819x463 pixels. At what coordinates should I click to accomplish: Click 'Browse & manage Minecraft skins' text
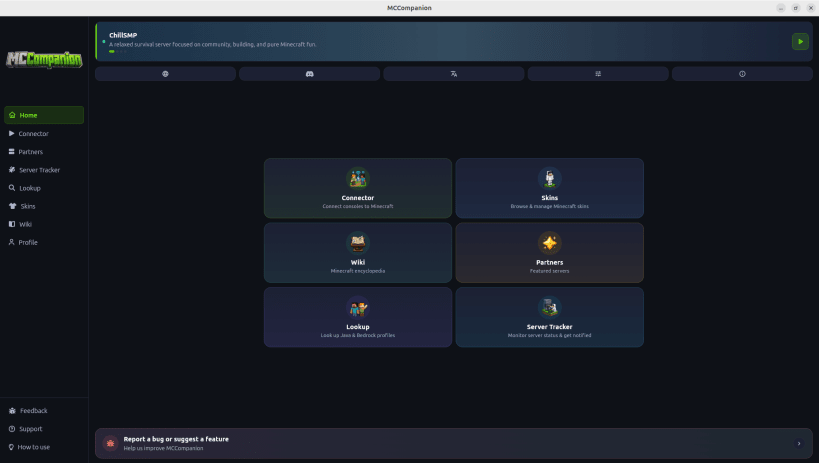tap(549, 206)
